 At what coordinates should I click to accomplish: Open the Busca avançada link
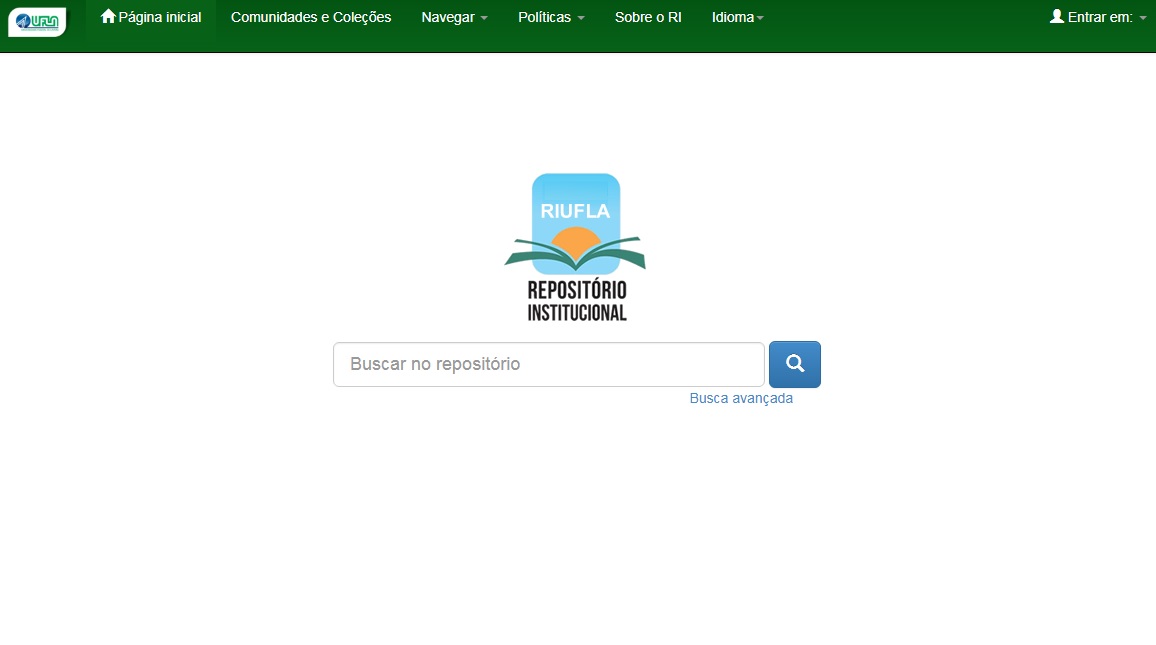pos(741,398)
